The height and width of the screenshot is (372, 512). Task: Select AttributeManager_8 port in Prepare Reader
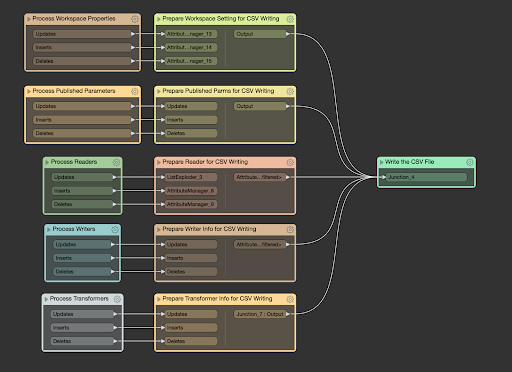tap(191, 191)
